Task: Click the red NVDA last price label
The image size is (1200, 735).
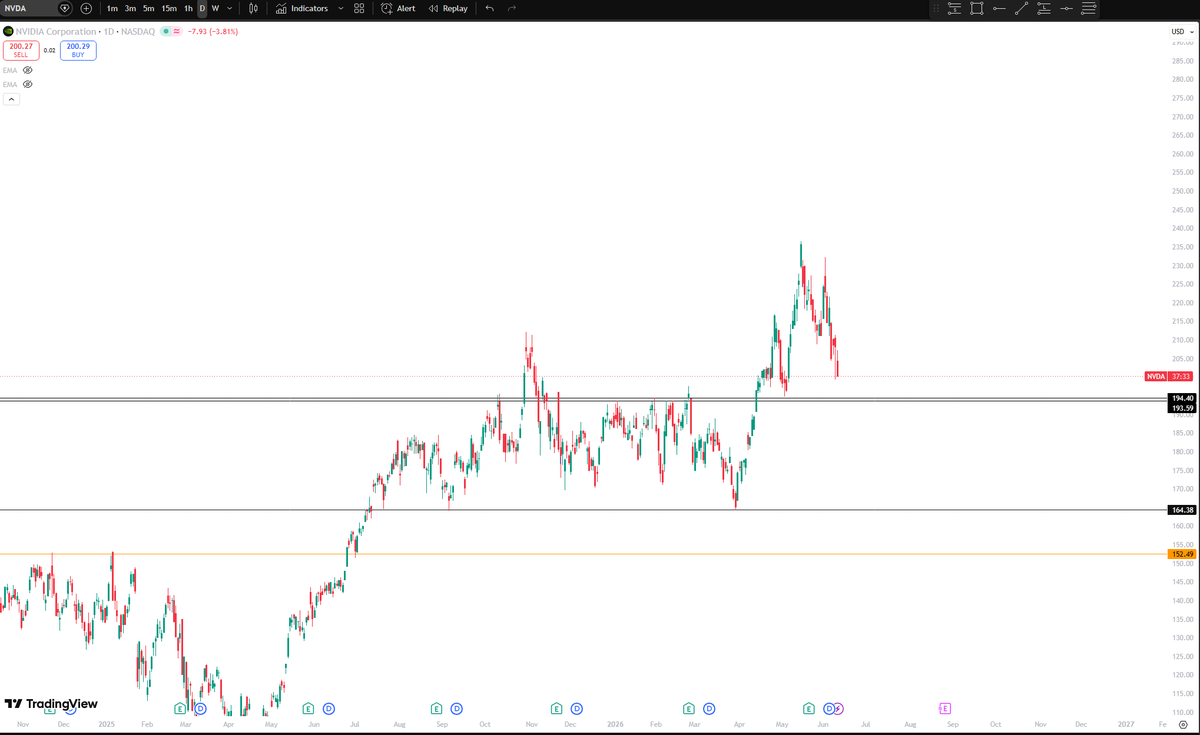Action: pos(1169,376)
